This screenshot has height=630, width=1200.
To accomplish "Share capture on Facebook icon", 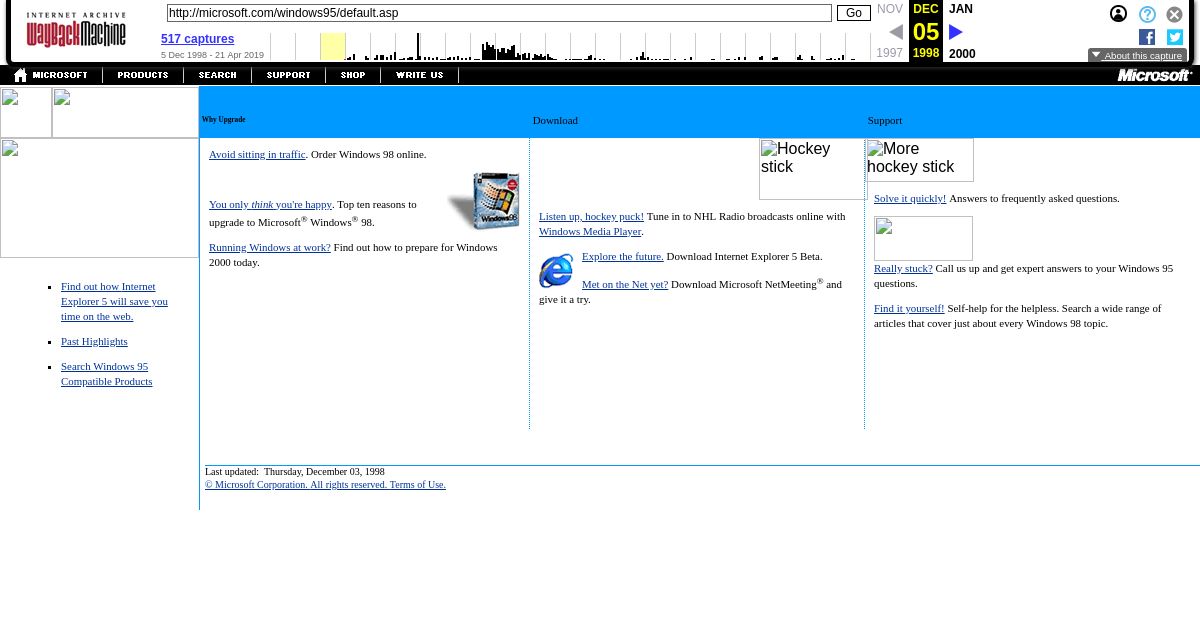I will click(1147, 37).
